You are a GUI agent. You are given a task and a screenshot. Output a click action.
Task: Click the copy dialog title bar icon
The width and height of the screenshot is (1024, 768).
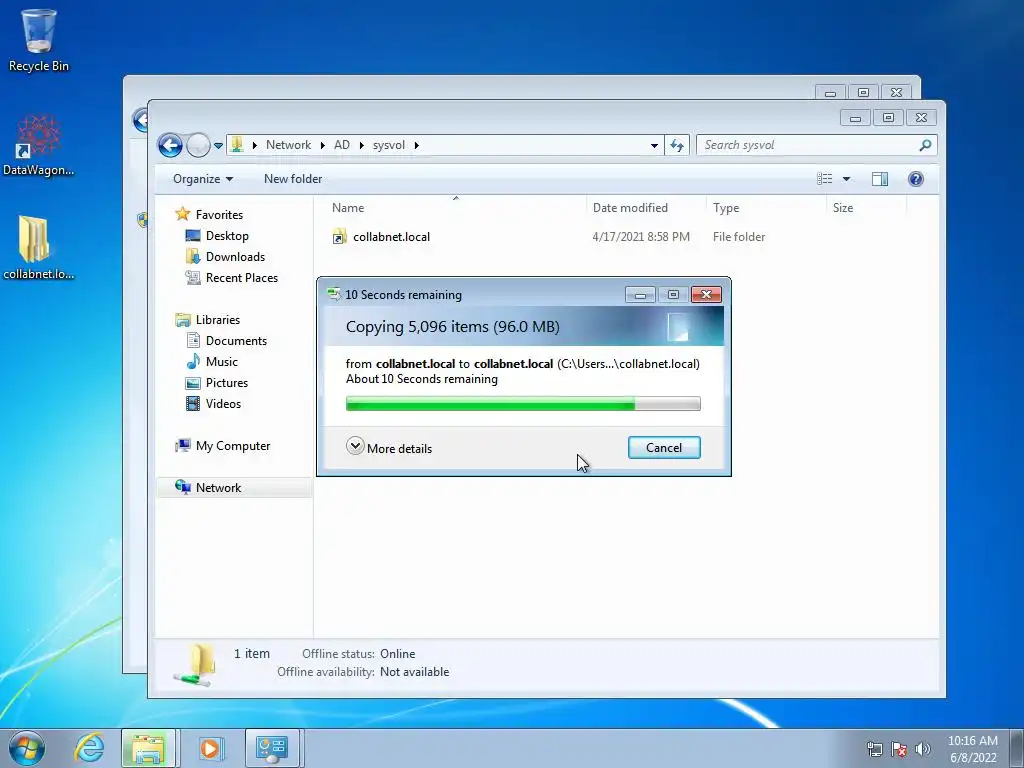pyautogui.click(x=333, y=295)
